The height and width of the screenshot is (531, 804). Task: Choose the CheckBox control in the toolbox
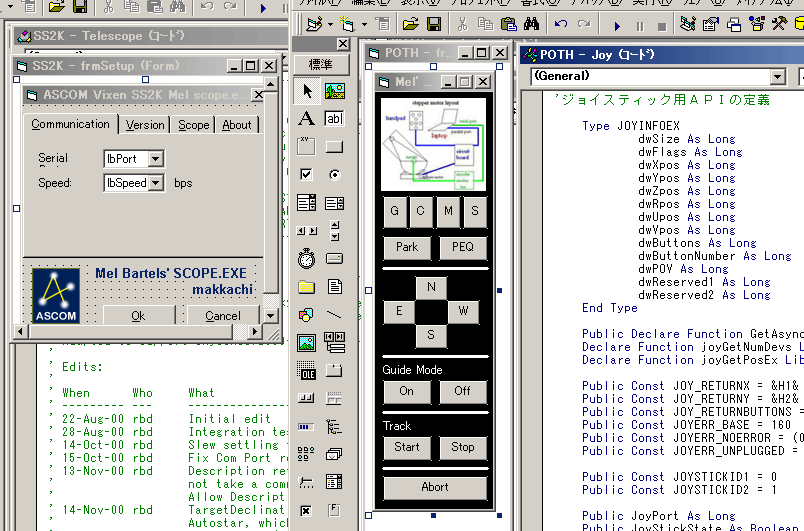click(x=307, y=174)
